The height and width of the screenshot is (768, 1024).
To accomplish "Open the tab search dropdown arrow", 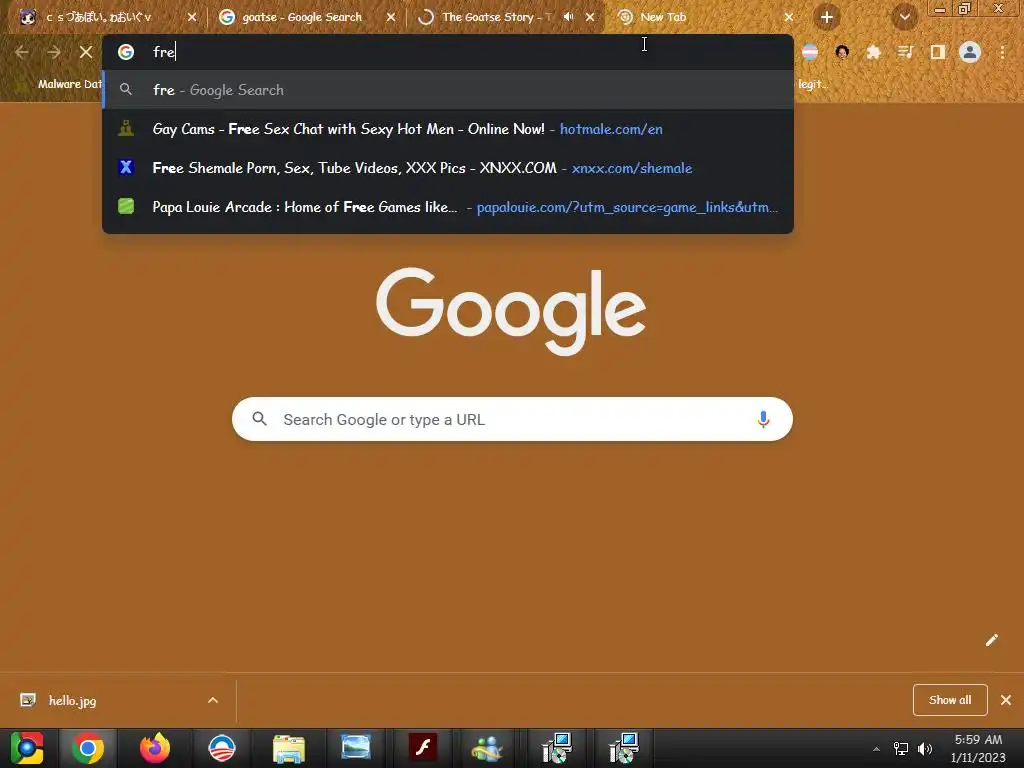I will (904, 18).
